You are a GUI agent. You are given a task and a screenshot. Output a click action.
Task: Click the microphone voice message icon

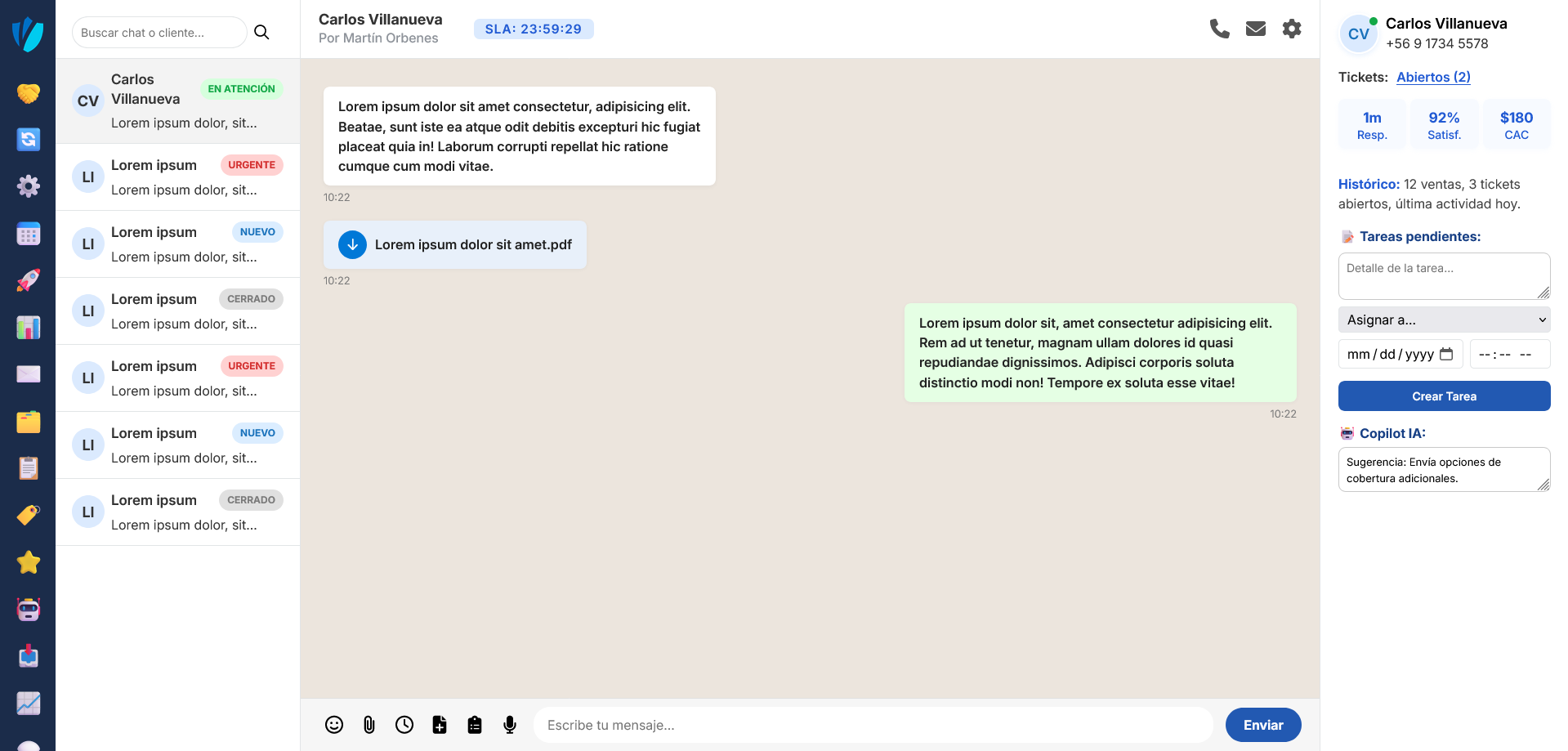click(x=510, y=725)
